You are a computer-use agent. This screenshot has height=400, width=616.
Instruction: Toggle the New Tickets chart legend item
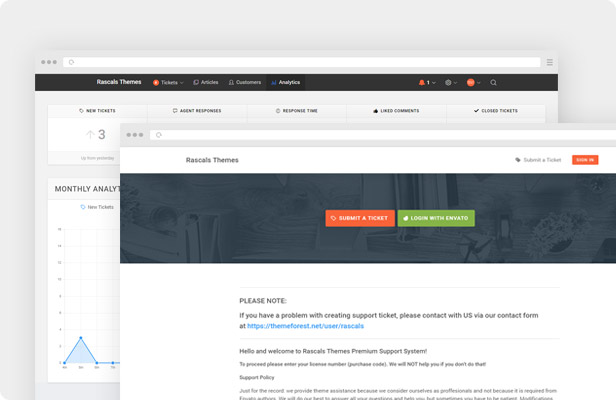(97, 207)
